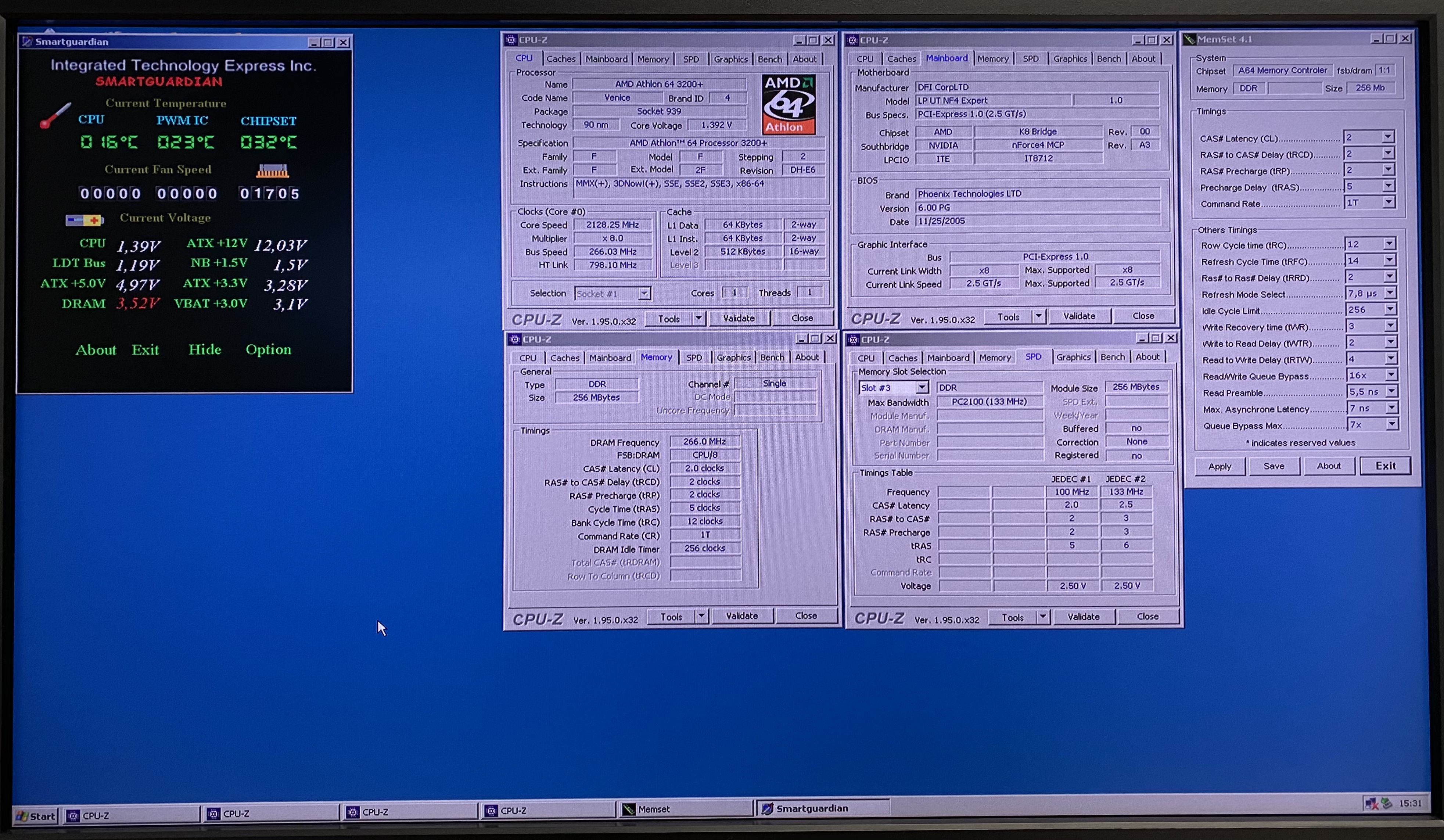Image resolution: width=1444 pixels, height=840 pixels.
Task: Click Validate in CPU-Z SPD window
Action: pos(1083,617)
